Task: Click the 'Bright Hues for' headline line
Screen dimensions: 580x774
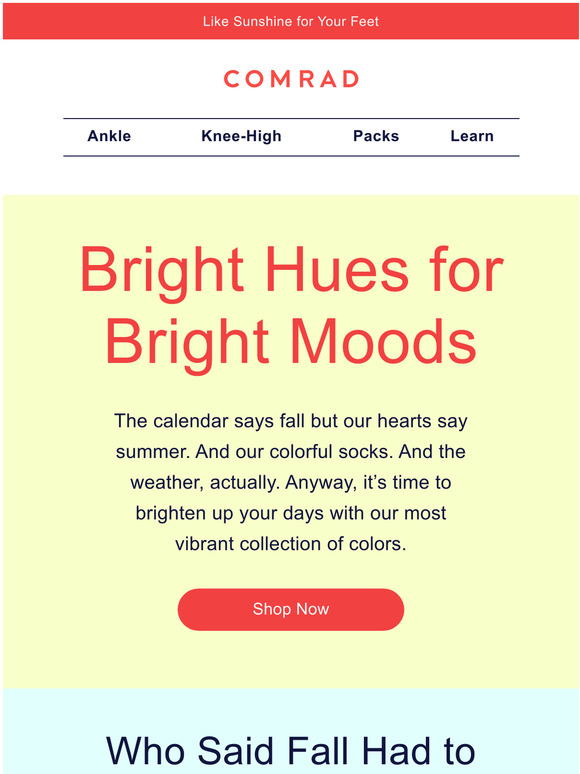Action: point(291,271)
